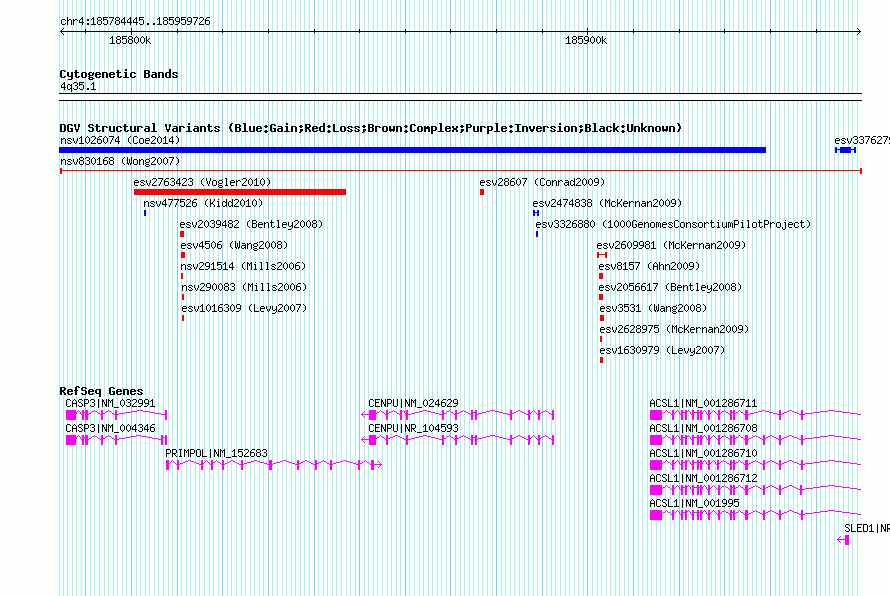Click the chr4:185784445..185959726 coordinate label

135,21
